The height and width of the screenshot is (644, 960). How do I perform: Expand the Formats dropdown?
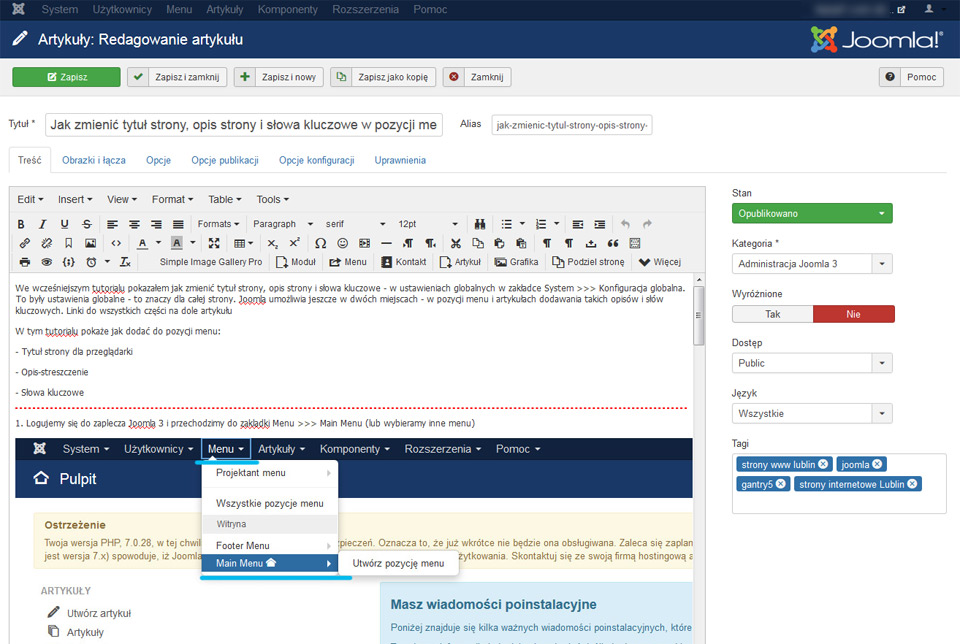[218, 224]
